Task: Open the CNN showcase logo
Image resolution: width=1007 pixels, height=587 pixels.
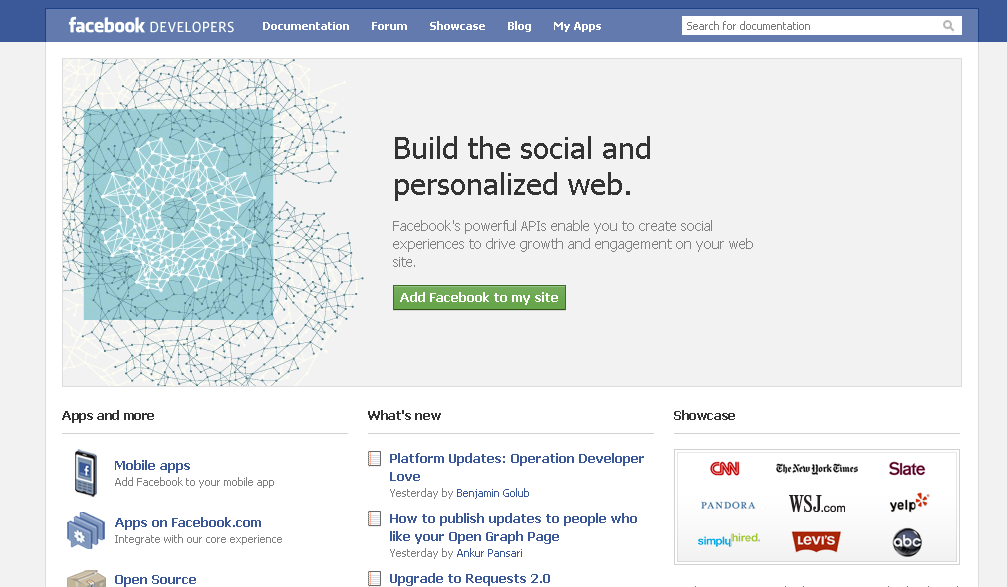Action: (725, 469)
